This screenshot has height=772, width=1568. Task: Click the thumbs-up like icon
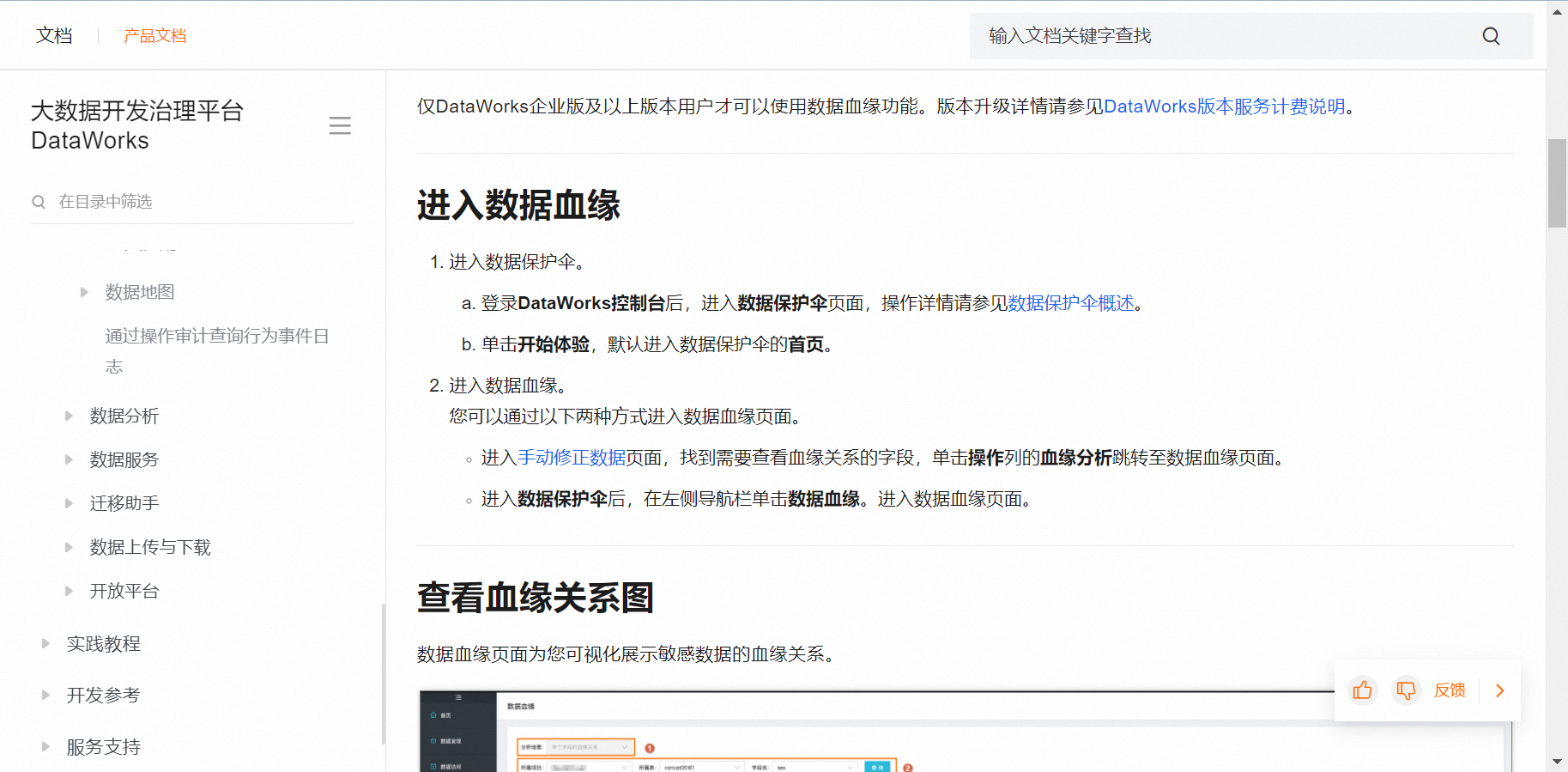point(1362,690)
